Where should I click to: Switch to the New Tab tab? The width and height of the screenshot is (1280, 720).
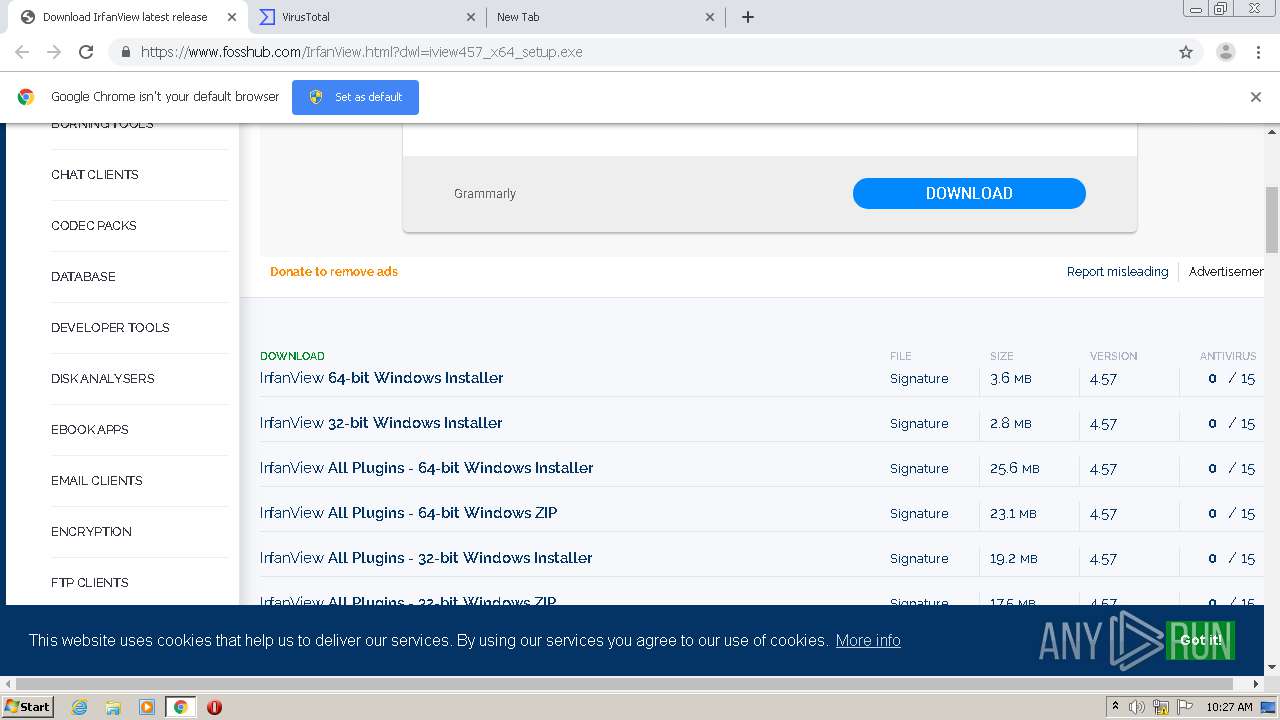click(x=606, y=17)
